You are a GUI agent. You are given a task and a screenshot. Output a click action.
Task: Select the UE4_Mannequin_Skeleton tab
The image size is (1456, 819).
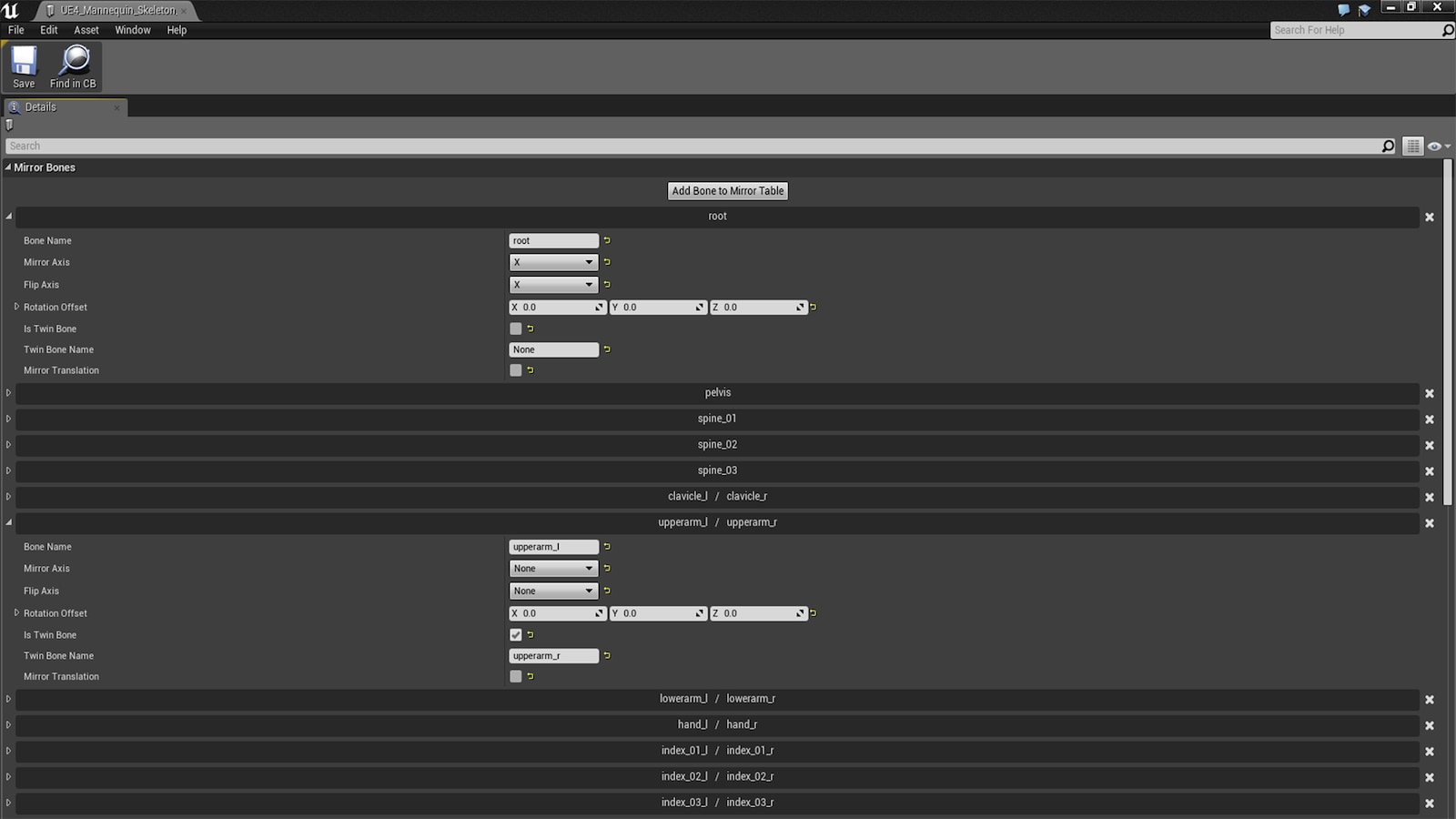pyautogui.click(x=114, y=10)
